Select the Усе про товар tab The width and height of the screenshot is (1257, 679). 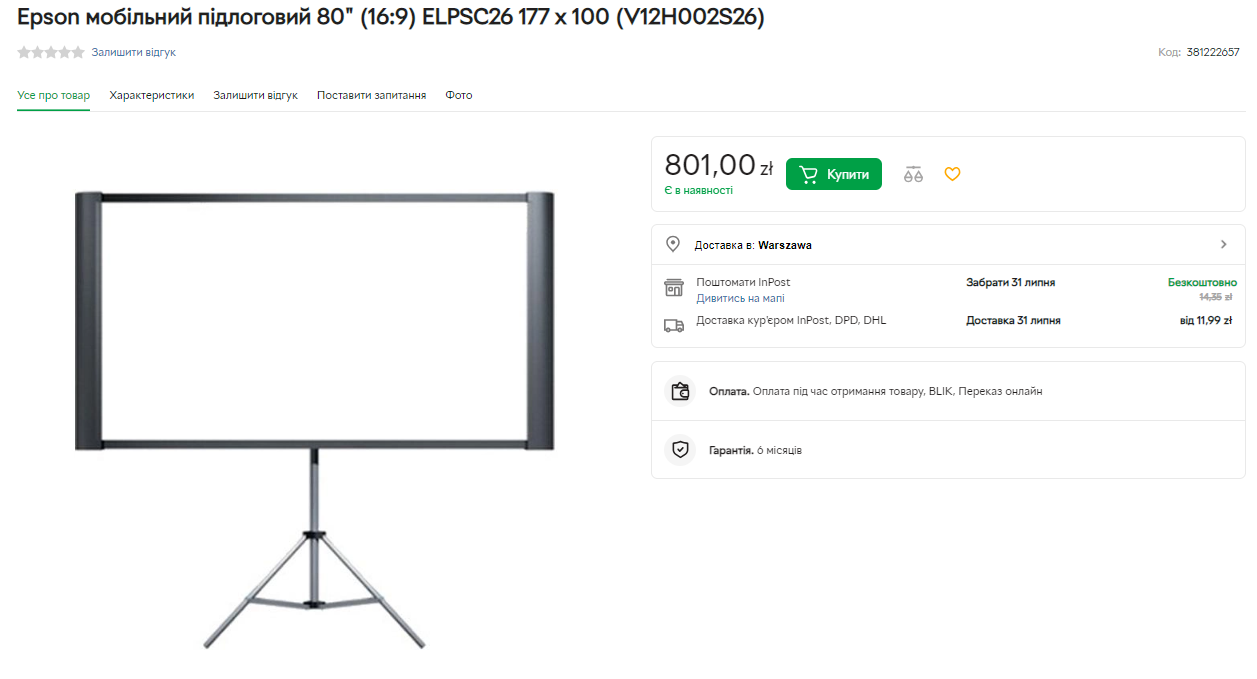54,95
